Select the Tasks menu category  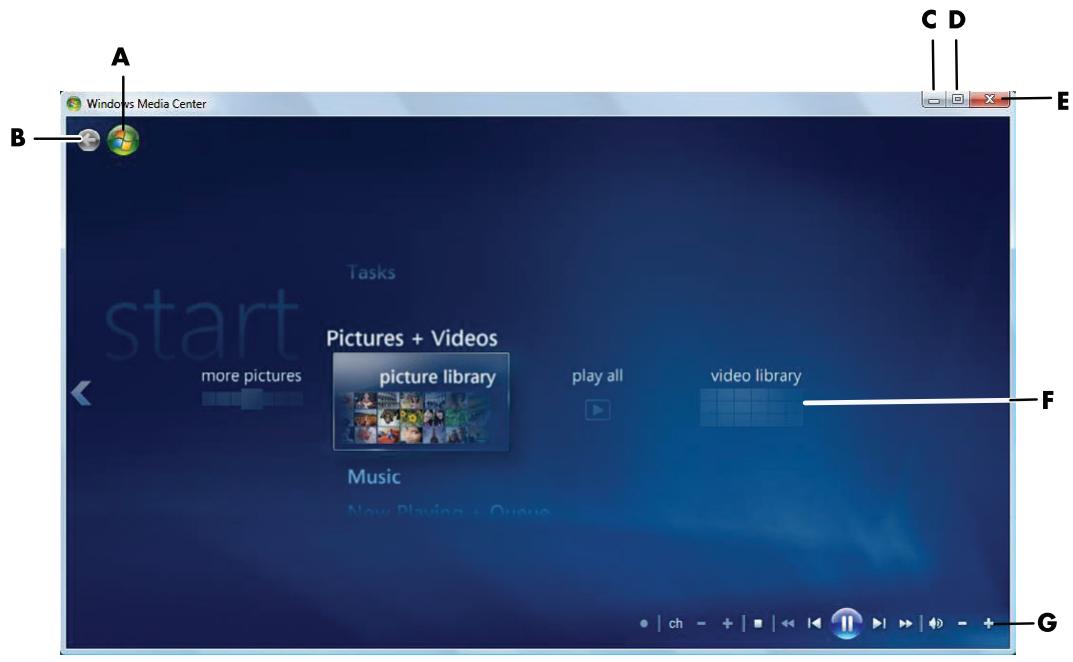pos(371,272)
